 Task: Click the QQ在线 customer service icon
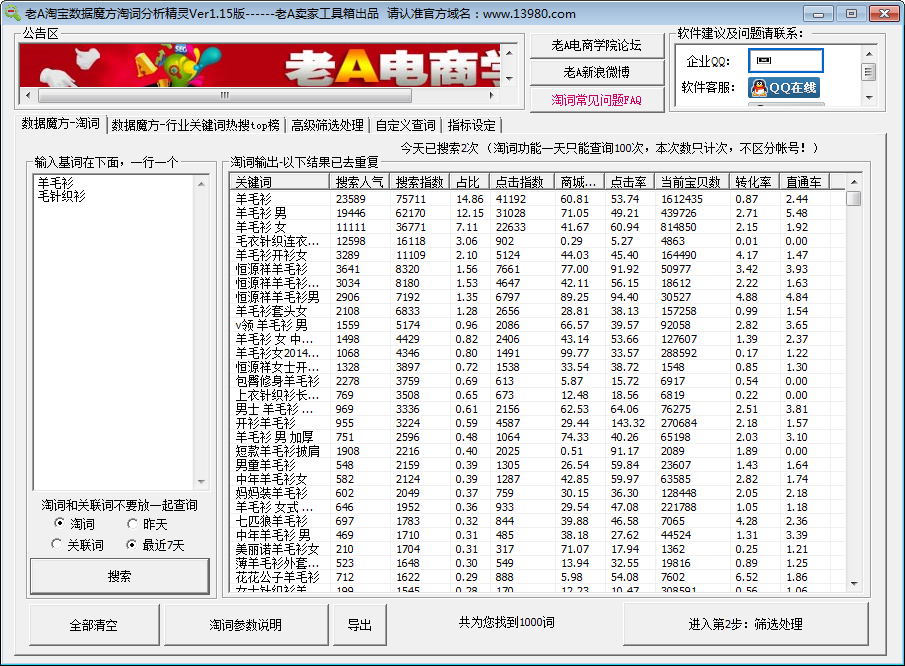tap(784, 88)
